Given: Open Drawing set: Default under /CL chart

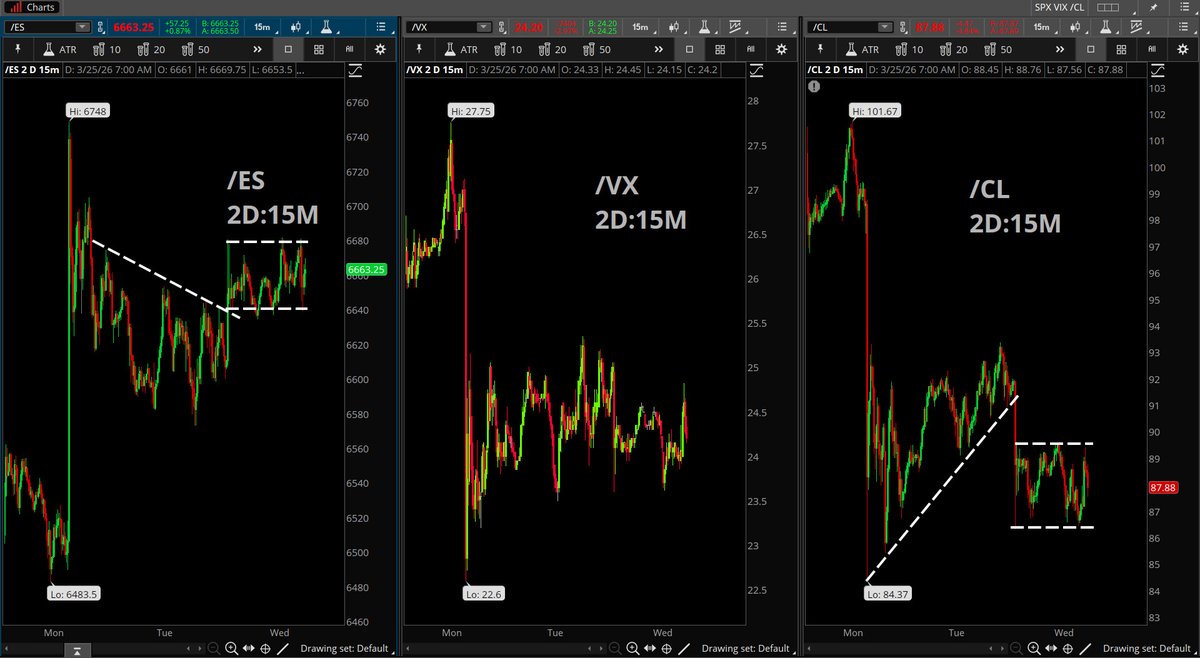Looking at the screenshot, I should 1145,648.
